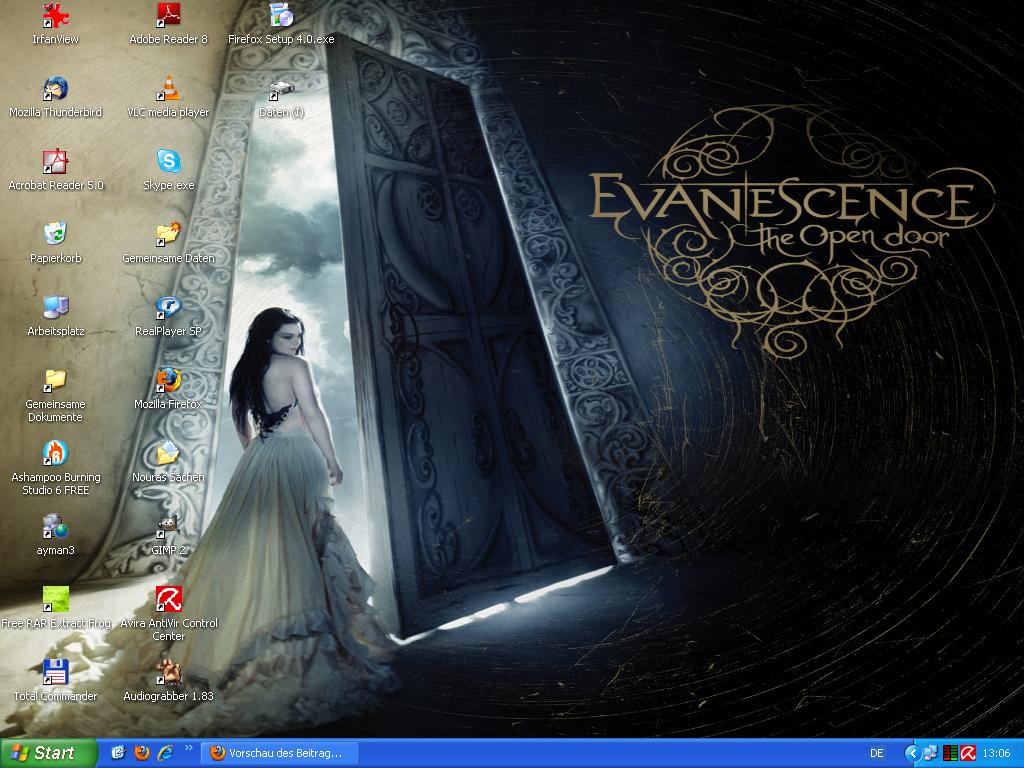
Task: Launch VLC media player shortcut
Action: coord(168,89)
